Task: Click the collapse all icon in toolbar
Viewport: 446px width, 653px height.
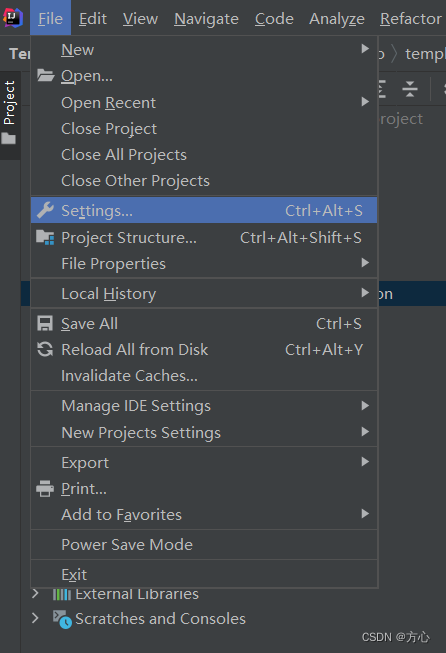Action: click(x=410, y=89)
